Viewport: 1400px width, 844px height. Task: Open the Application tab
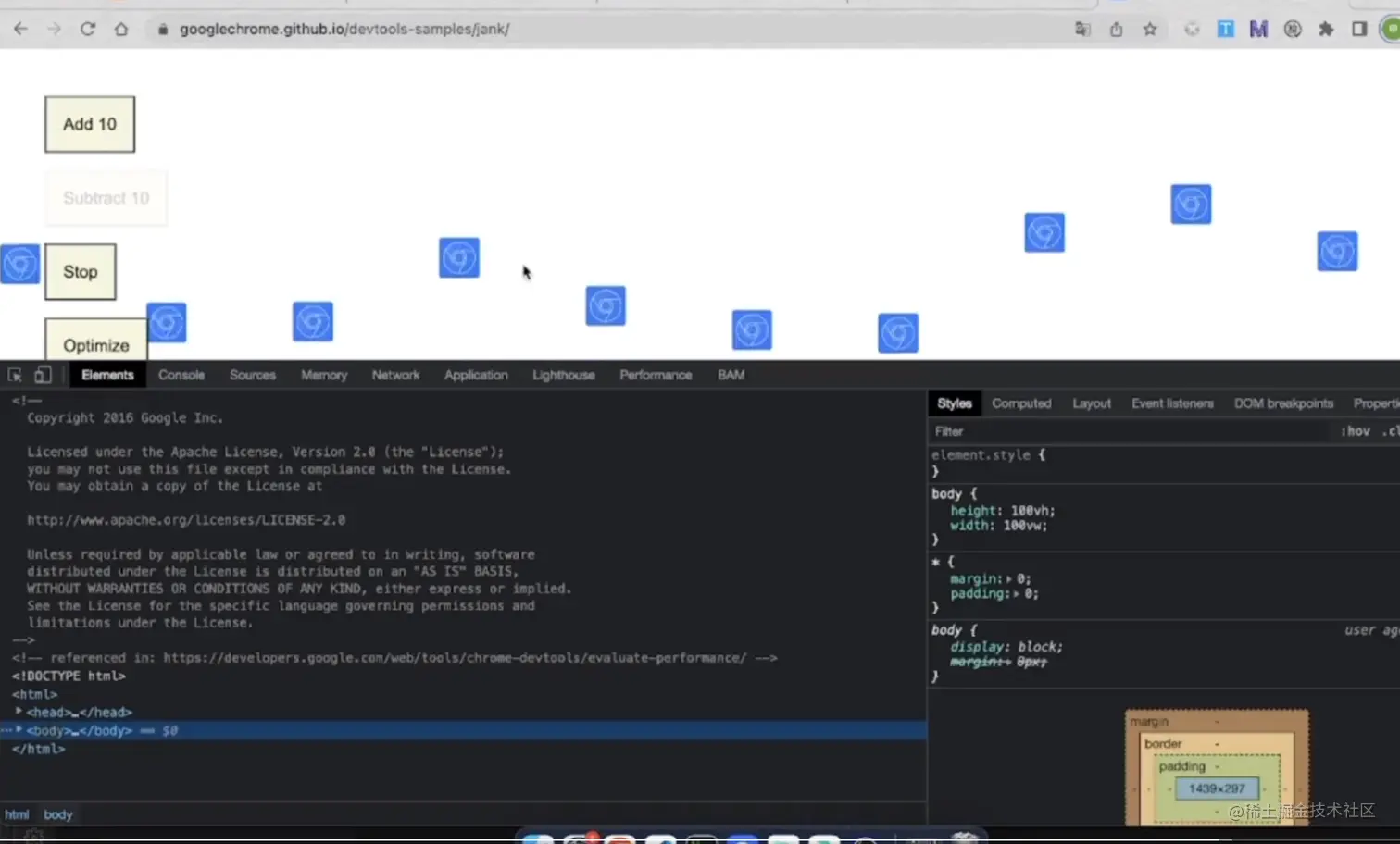click(x=476, y=375)
